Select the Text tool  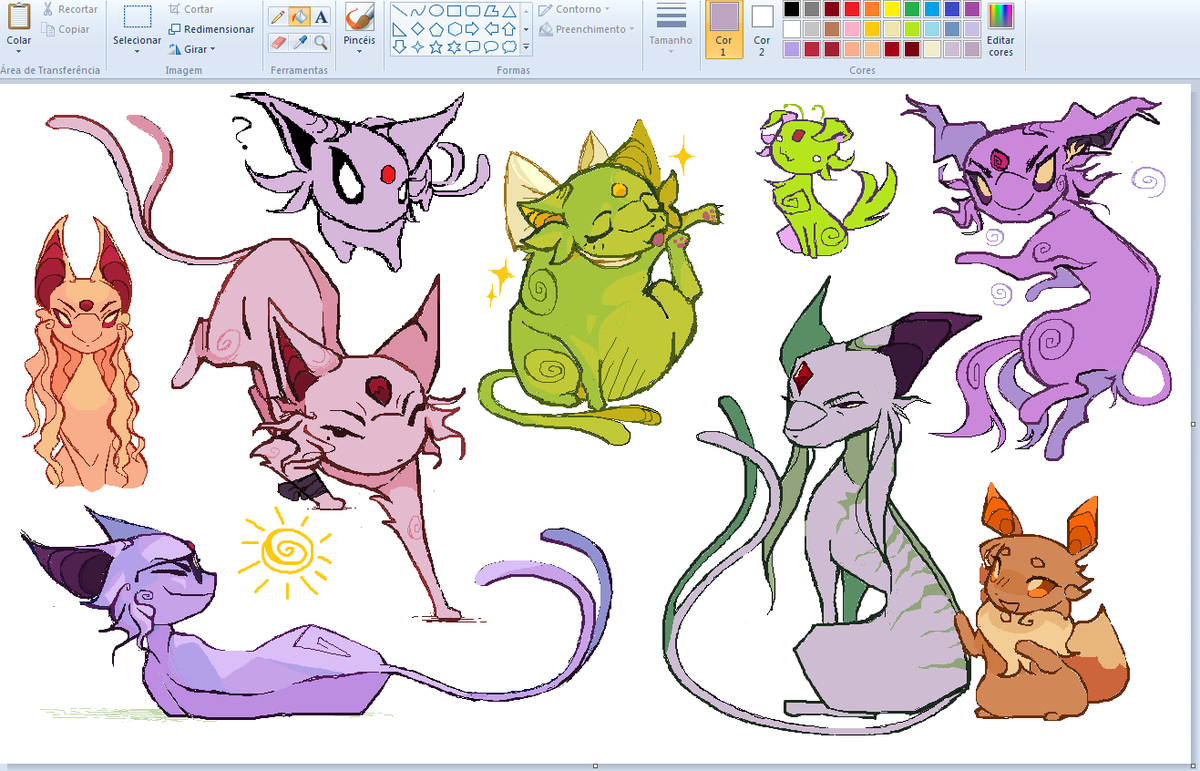point(320,17)
